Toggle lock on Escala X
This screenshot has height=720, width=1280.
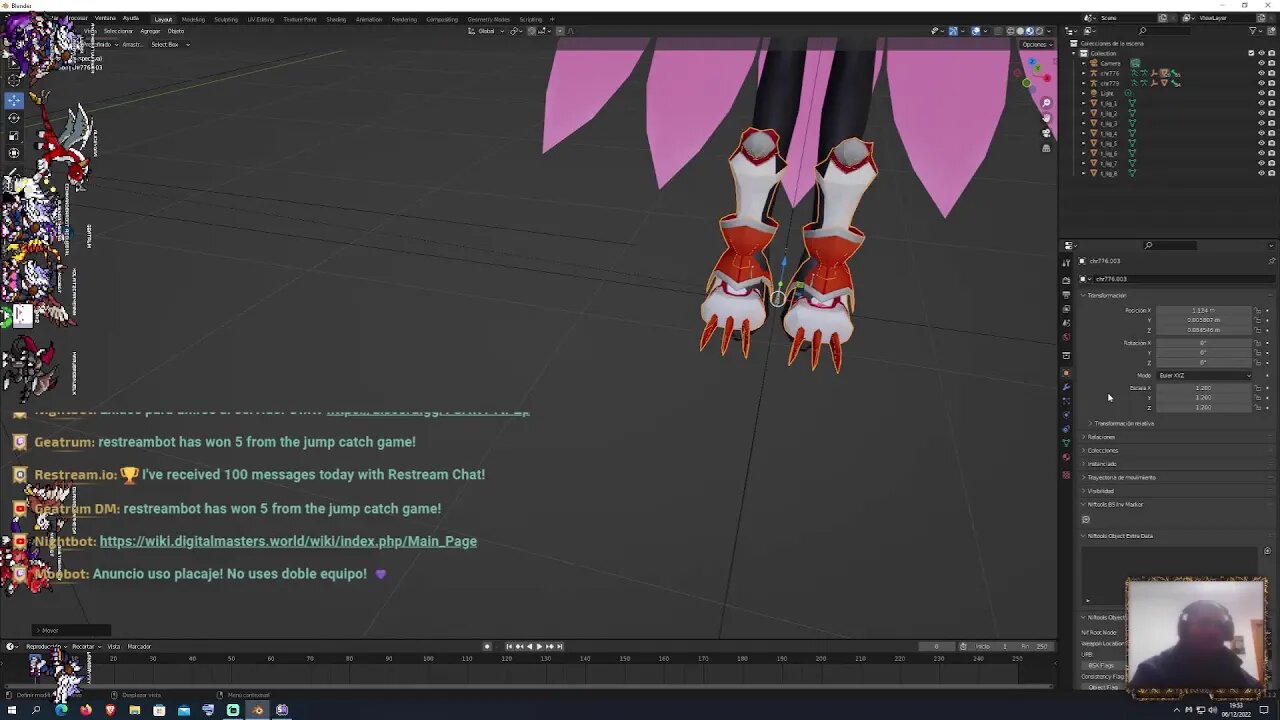(x=1258, y=388)
